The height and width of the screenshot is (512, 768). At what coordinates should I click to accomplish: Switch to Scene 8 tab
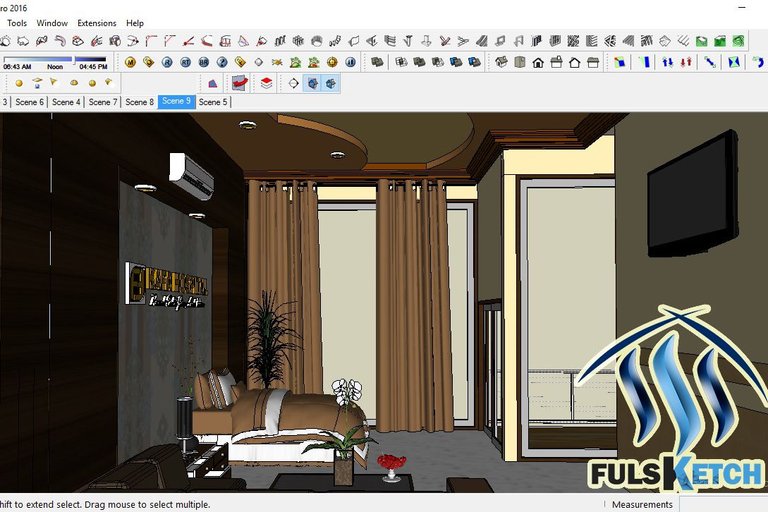(140, 102)
